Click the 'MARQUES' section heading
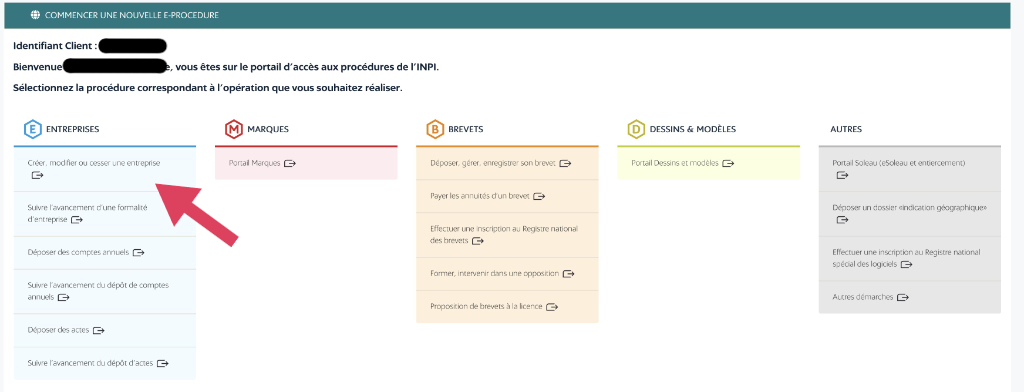This screenshot has height=392, width=1024. [x=268, y=129]
